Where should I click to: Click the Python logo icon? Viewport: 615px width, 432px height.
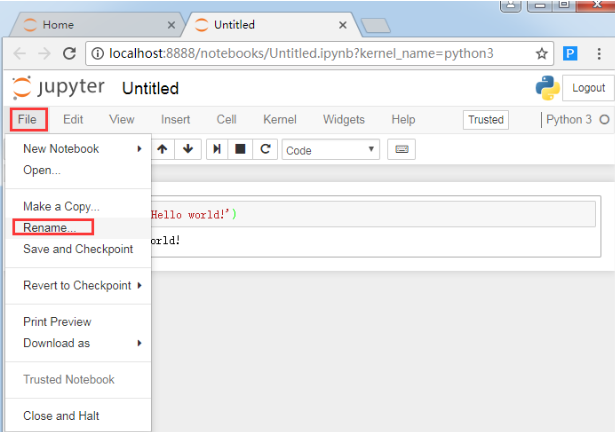(548, 87)
